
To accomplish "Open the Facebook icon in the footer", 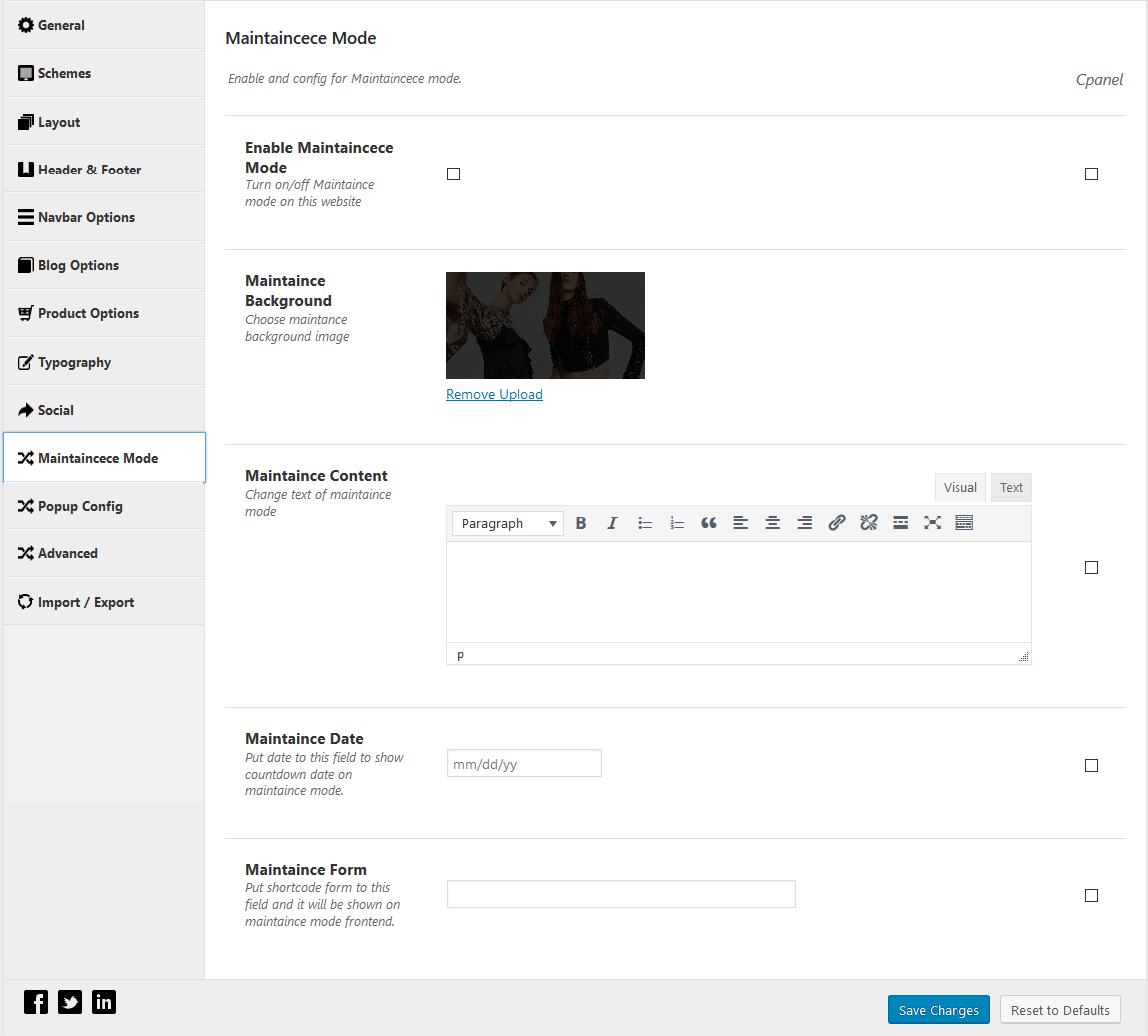I will 36,1001.
